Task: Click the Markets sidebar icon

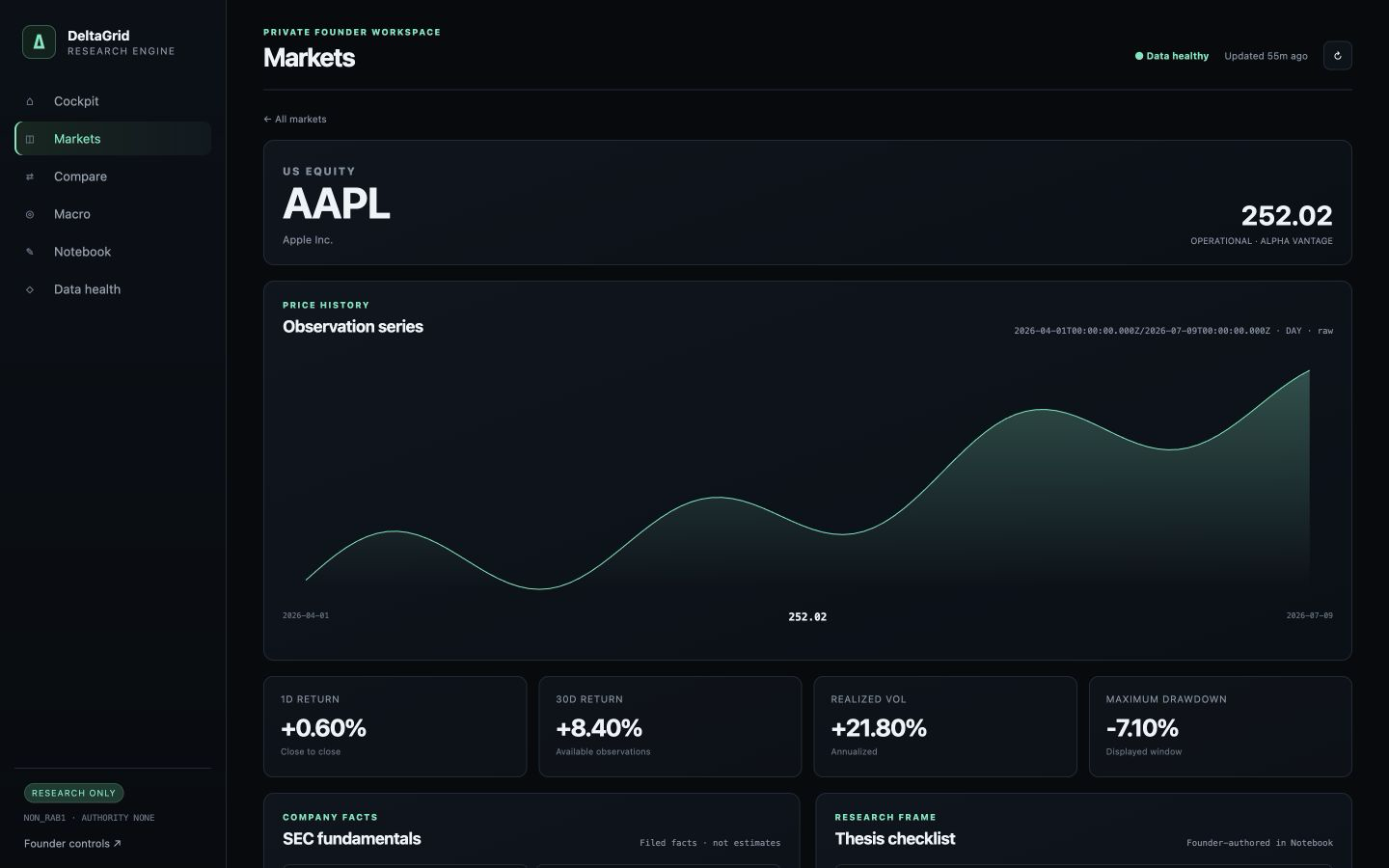Action: pos(30,139)
